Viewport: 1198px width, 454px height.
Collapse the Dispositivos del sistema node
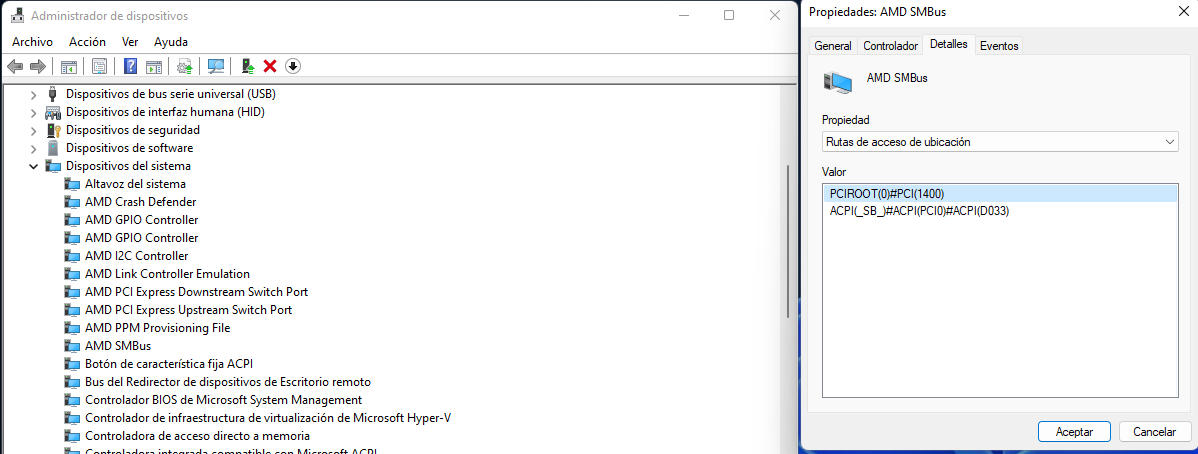coord(33,166)
